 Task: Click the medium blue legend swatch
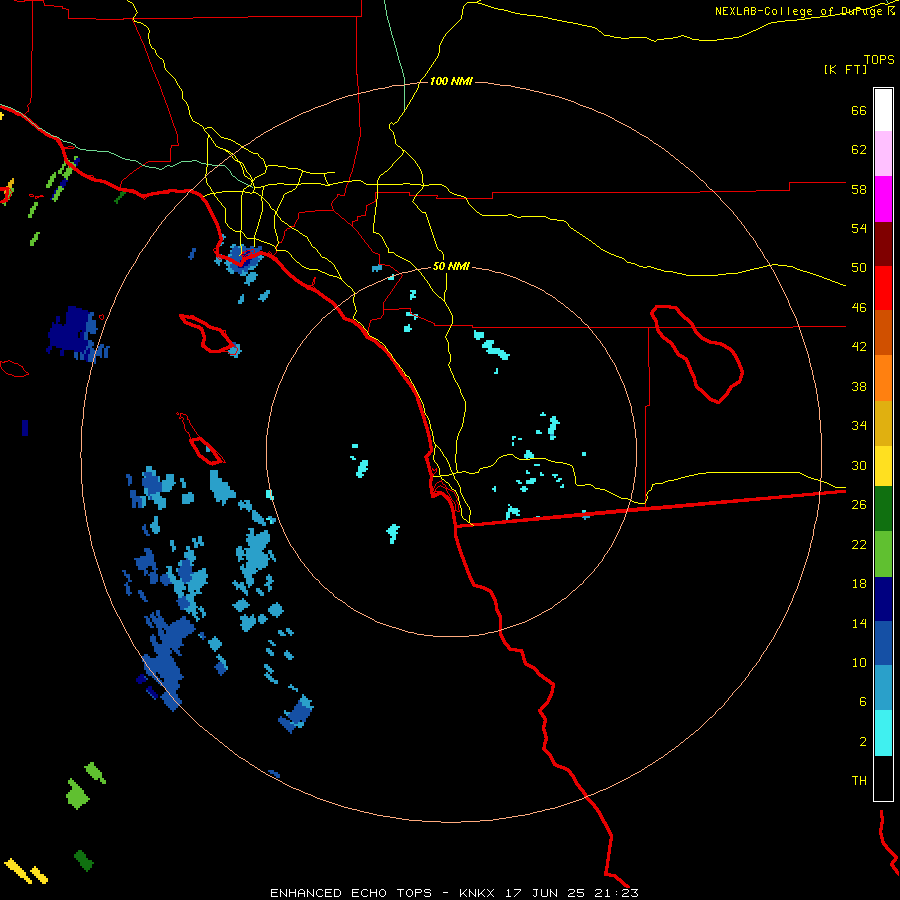point(883,643)
